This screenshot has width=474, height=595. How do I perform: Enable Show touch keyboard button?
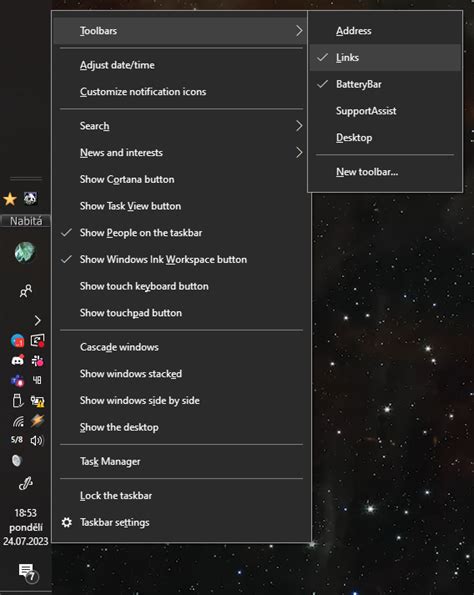(181, 286)
